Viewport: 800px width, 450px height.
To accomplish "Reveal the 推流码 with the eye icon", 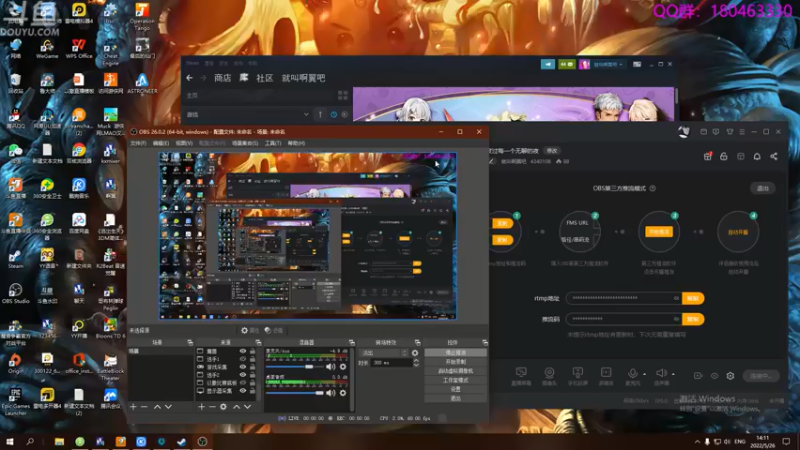I will click(x=677, y=319).
